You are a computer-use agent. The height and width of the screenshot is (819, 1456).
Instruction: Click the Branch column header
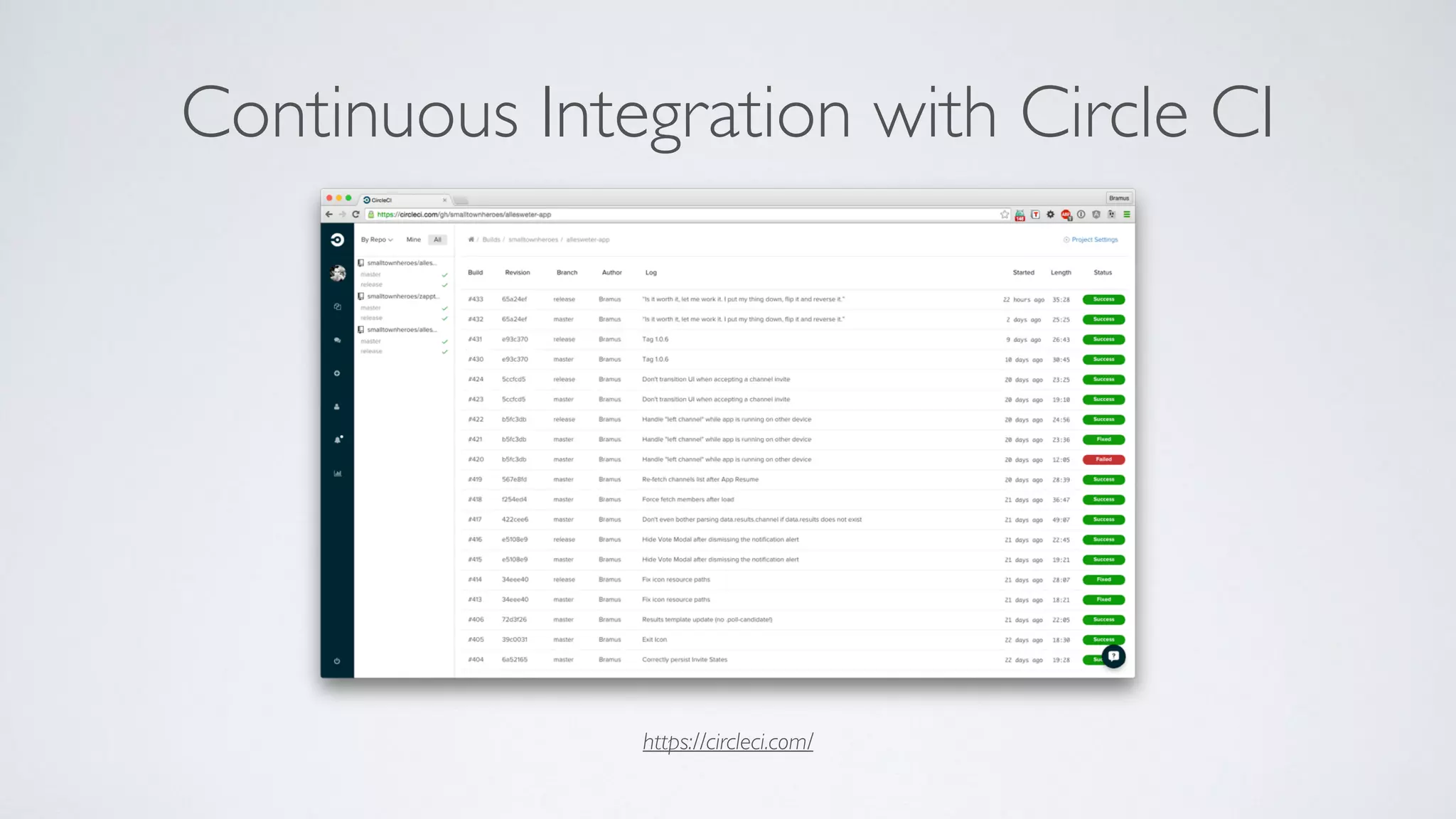567,272
